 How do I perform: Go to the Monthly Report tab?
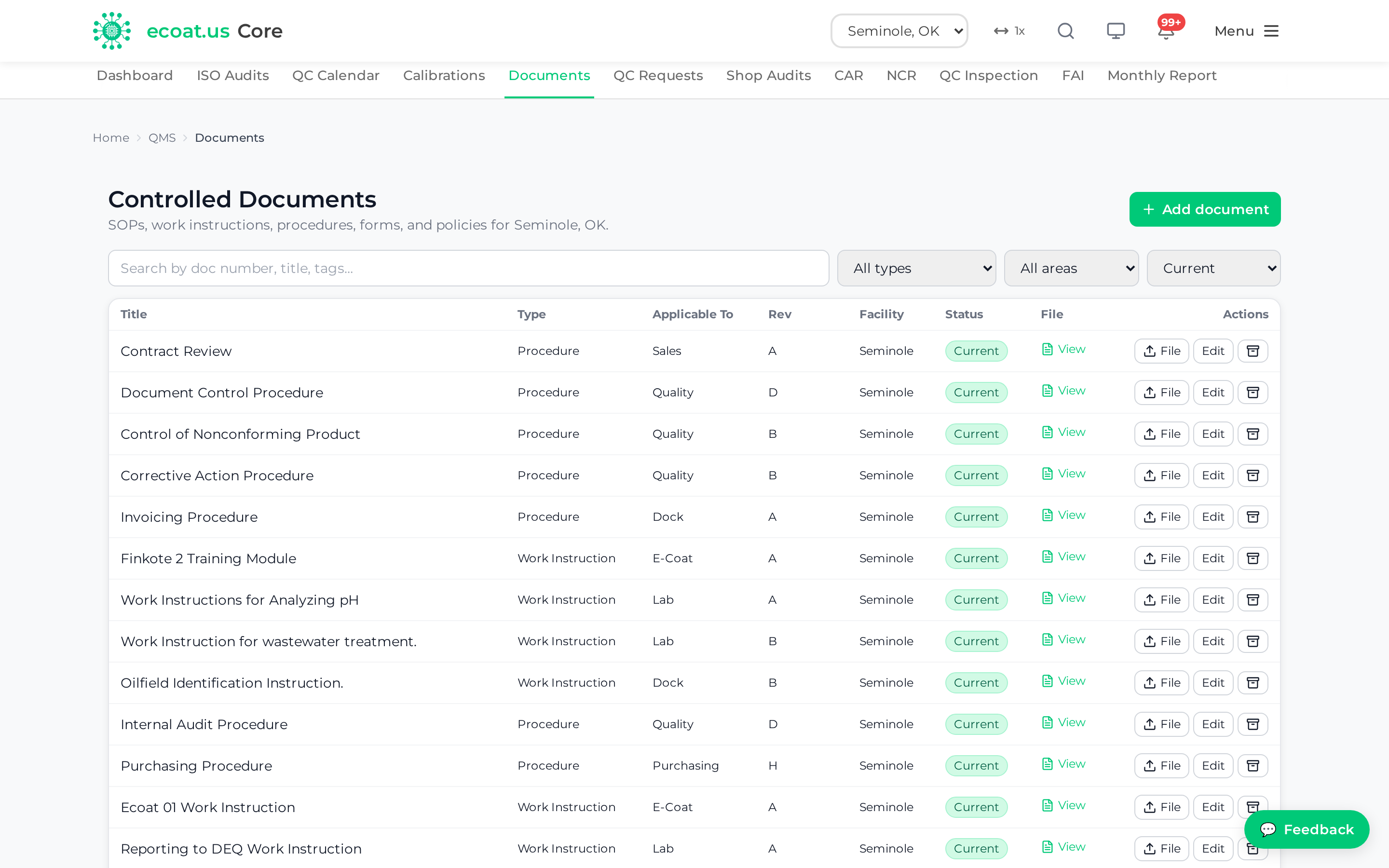pyautogui.click(x=1162, y=76)
